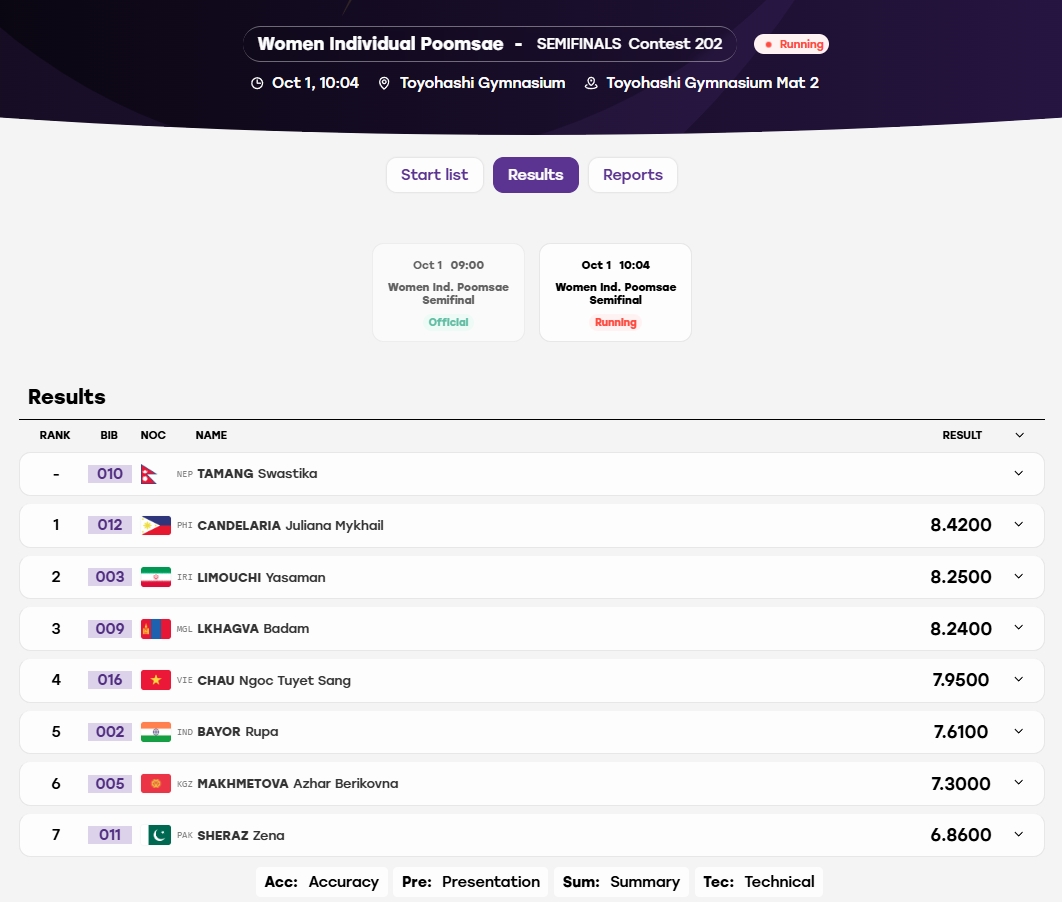Expand MAKHMETOVA Azhar Berikovna's row
This screenshot has height=902, width=1062.
pos(1019,783)
